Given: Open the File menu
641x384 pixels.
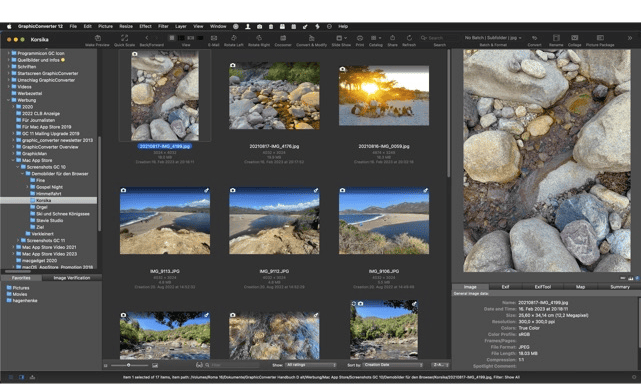Looking at the screenshot, I should click(x=73, y=26).
